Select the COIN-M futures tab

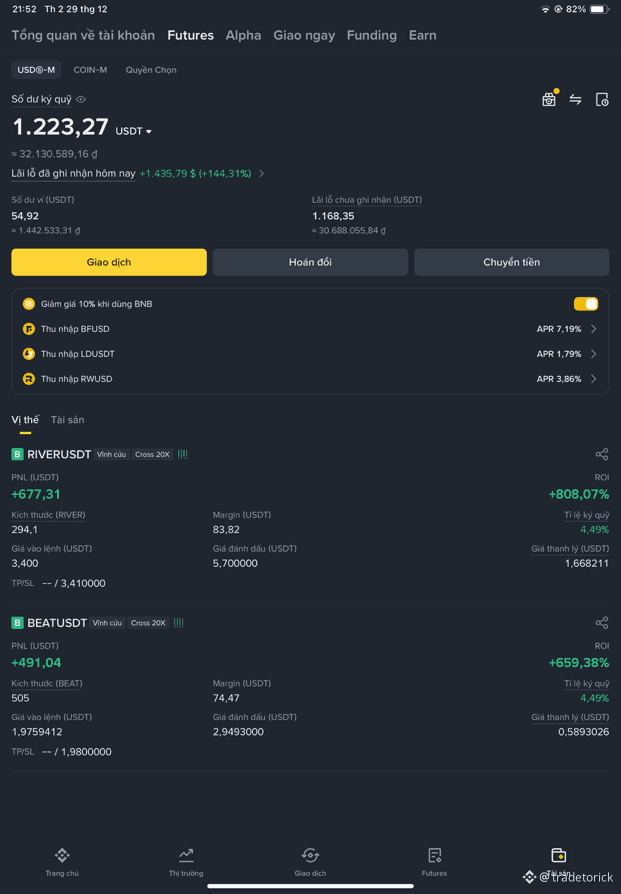coord(90,70)
